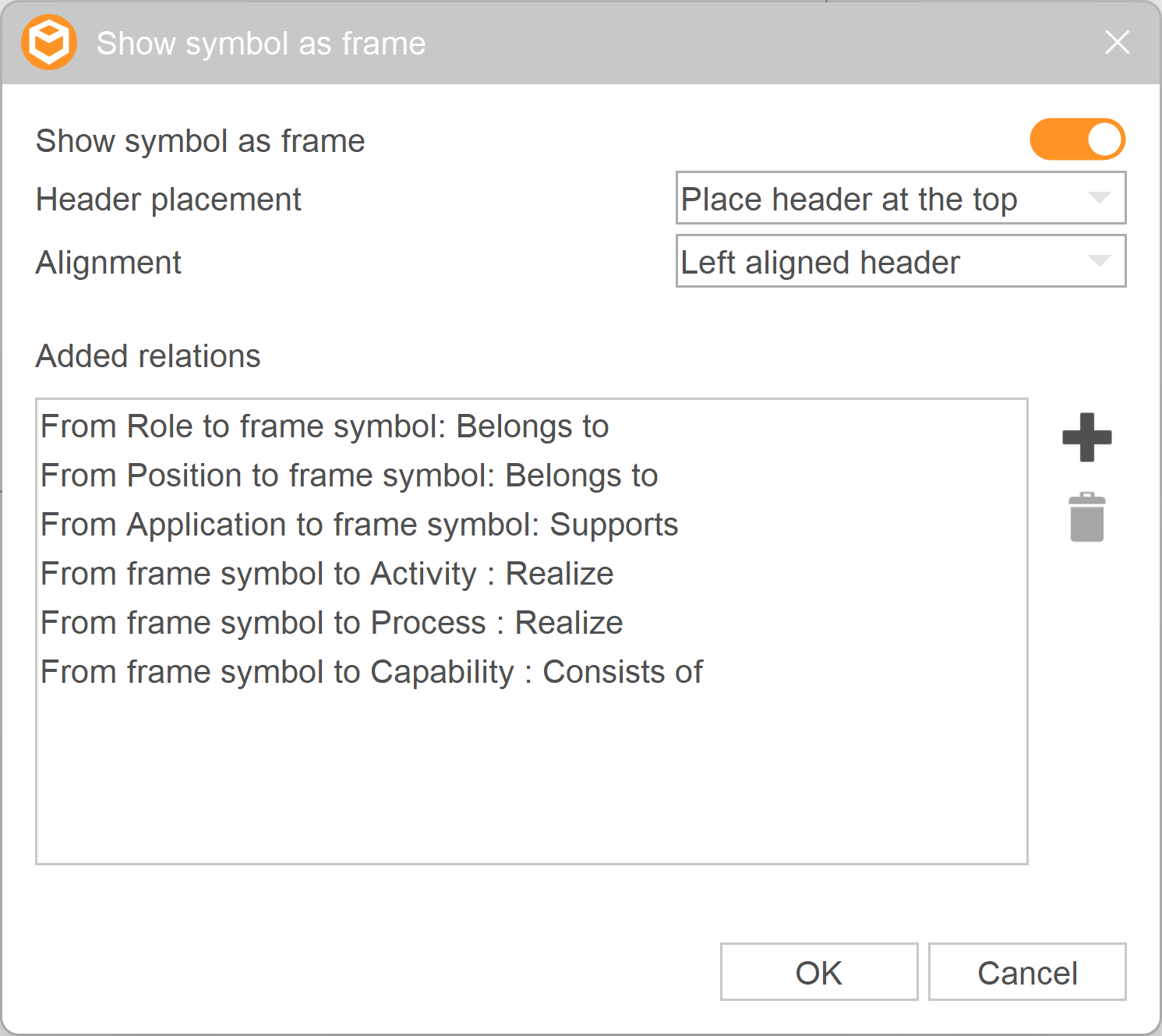Screen dimensions: 1162x1036
Task: Open the Left aligned header dropdown
Action: click(900, 261)
